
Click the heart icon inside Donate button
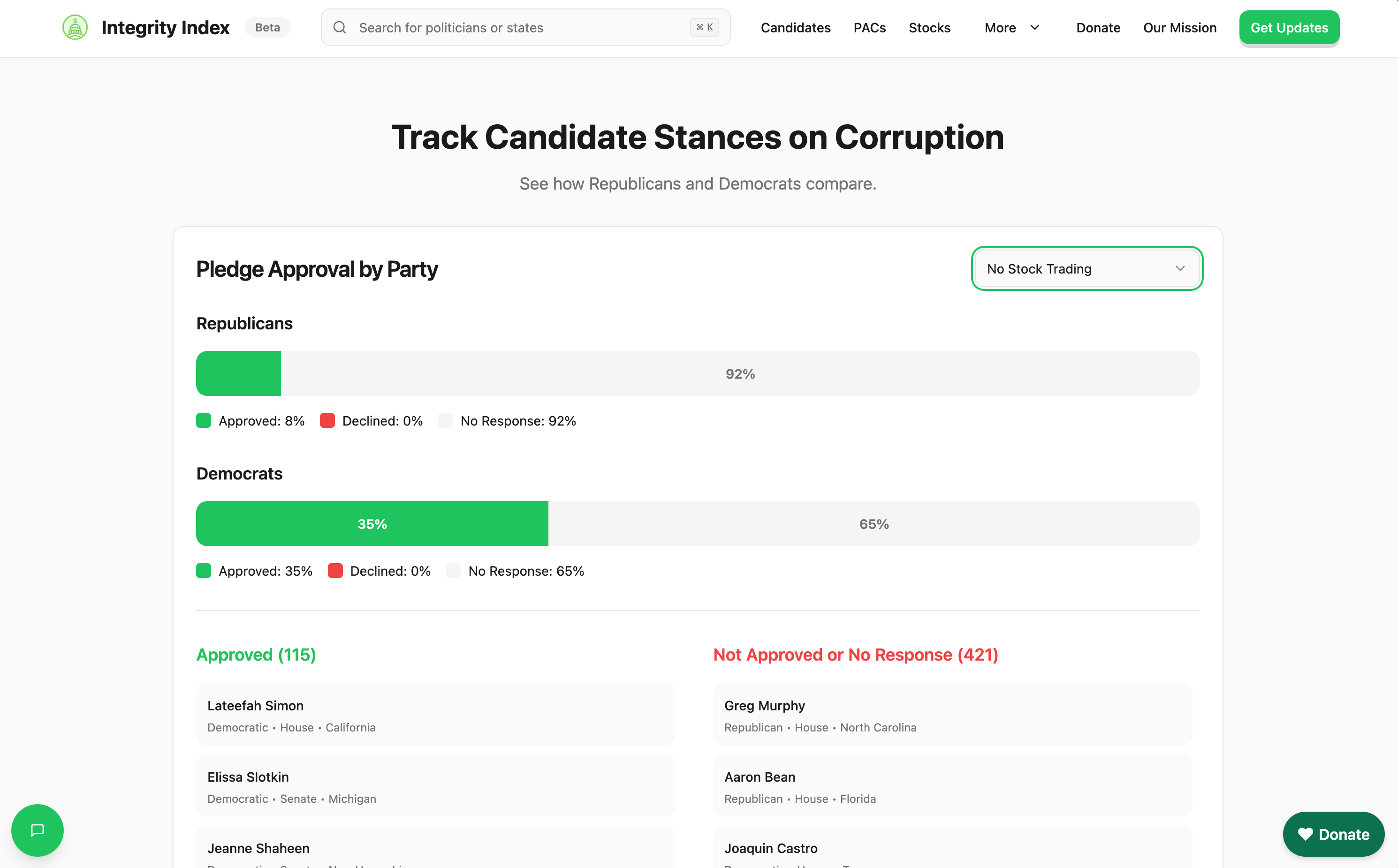coord(1307,834)
